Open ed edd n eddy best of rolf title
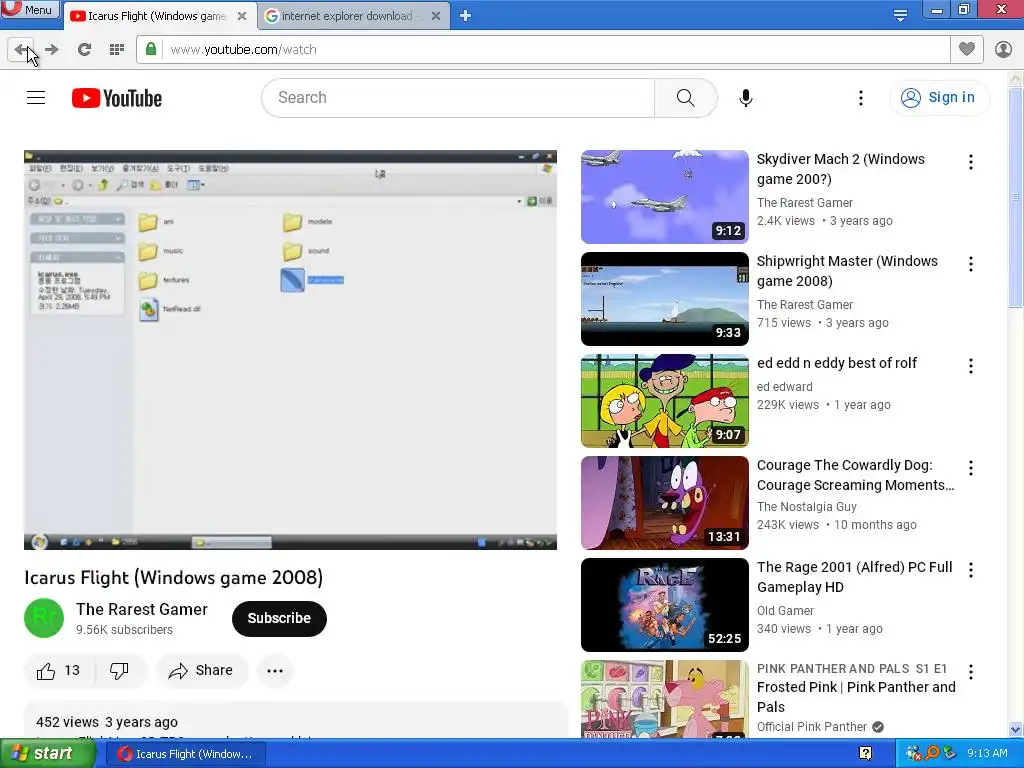The width and height of the screenshot is (1024, 768). (837, 363)
